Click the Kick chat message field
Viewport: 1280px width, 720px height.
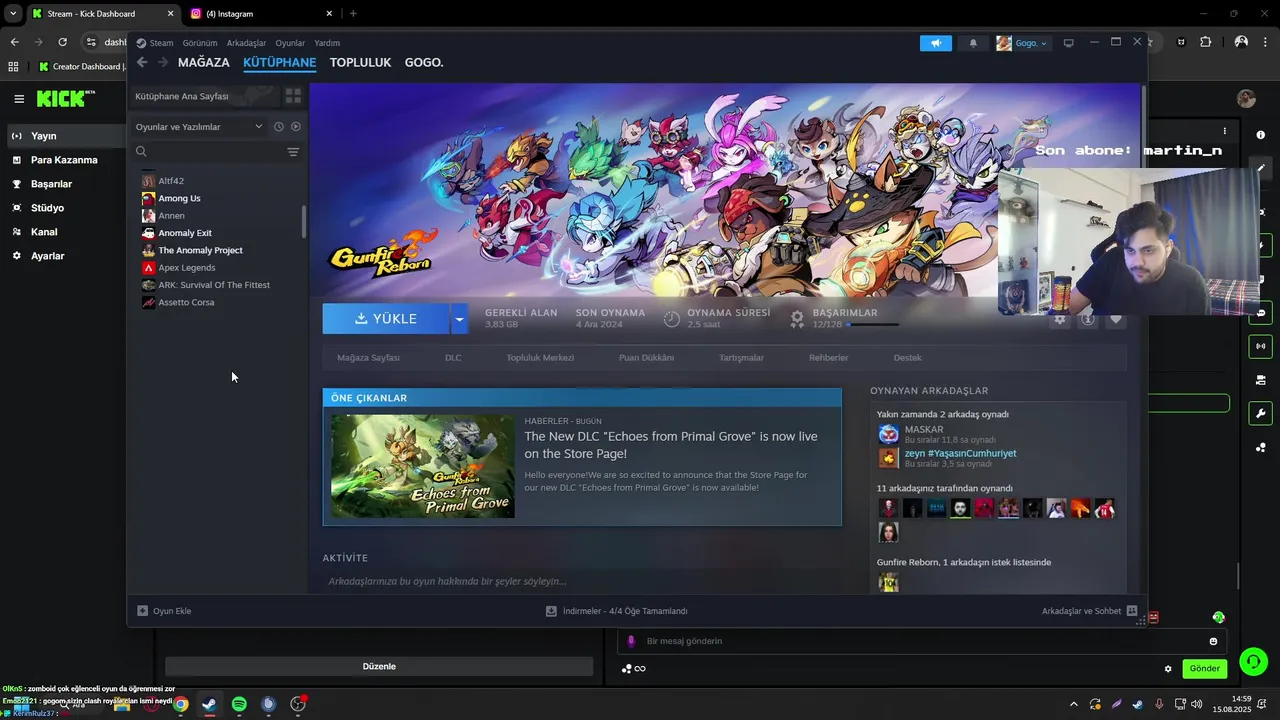(920, 641)
